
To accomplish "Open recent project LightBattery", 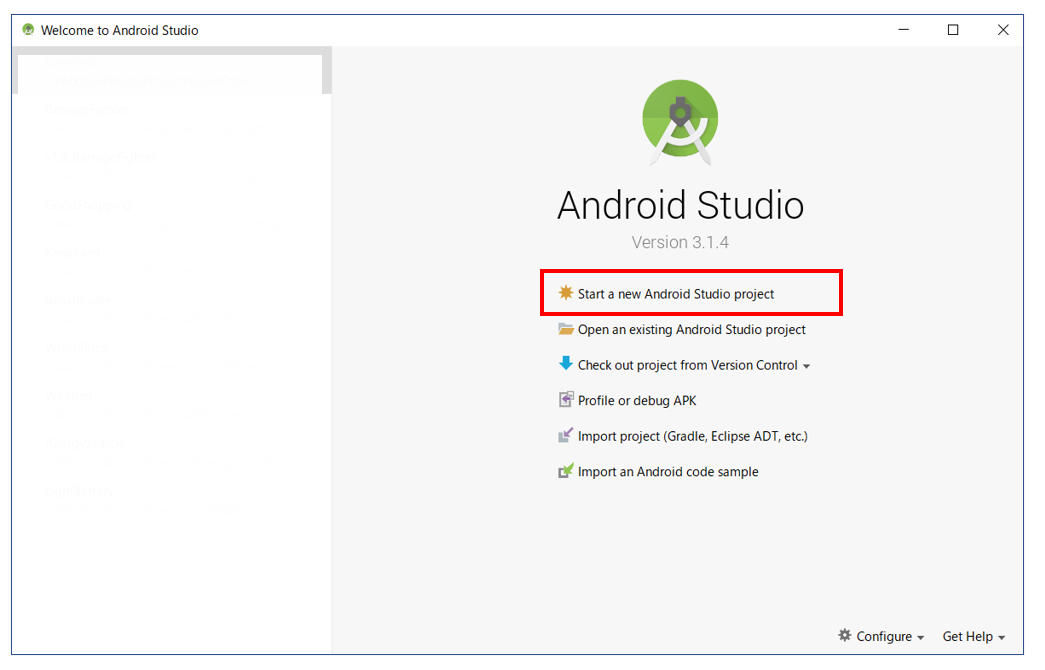I will pyautogui.click(x=171, y=501).
